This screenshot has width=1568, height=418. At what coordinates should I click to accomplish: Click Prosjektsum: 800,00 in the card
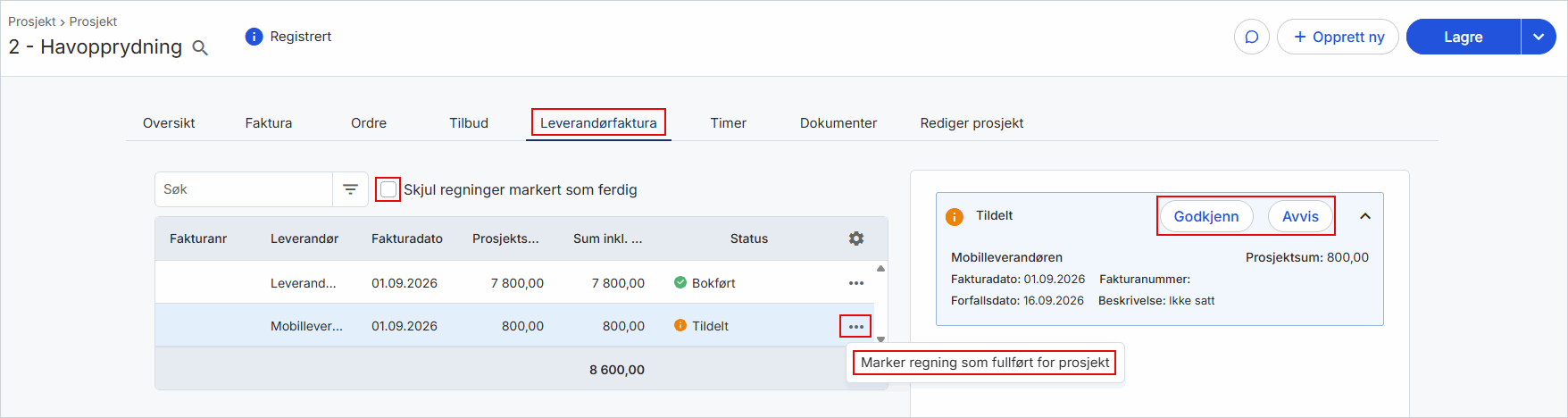click(1307, 257)
